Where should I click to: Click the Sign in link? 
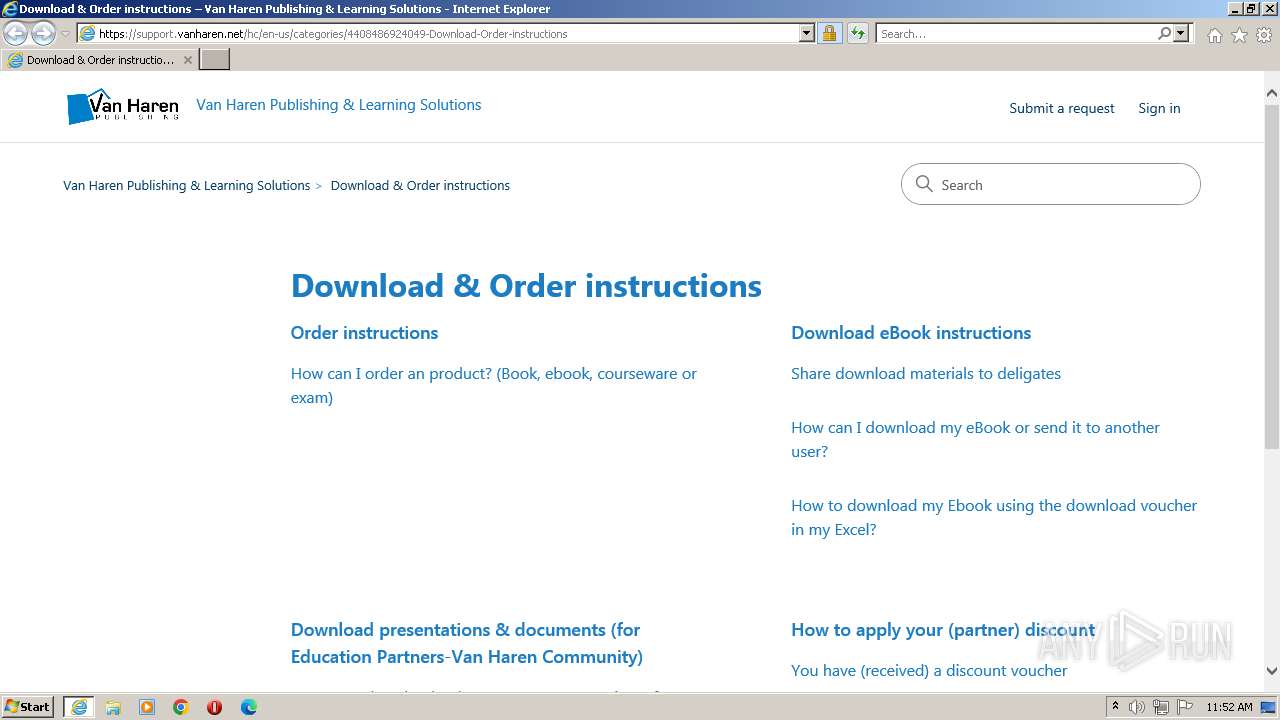1159,108
